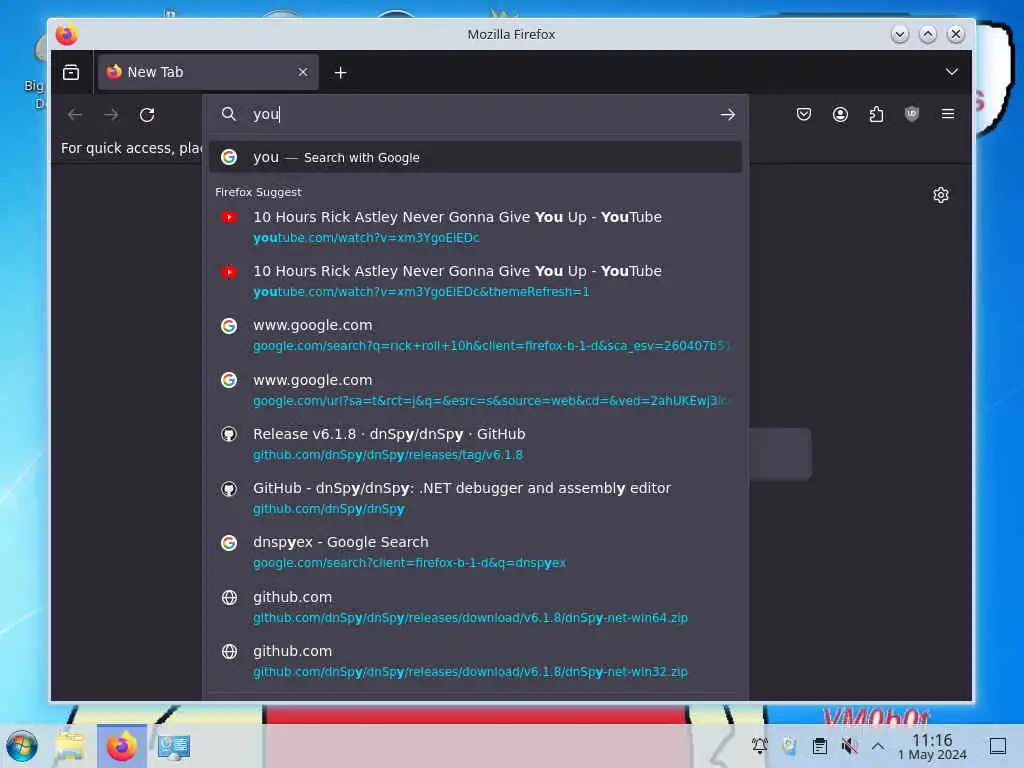Open dnspyex Google Search suggestion
The width and height of the screenshot is (1024, 768).
pyautogui.click(x=475, y=552)
